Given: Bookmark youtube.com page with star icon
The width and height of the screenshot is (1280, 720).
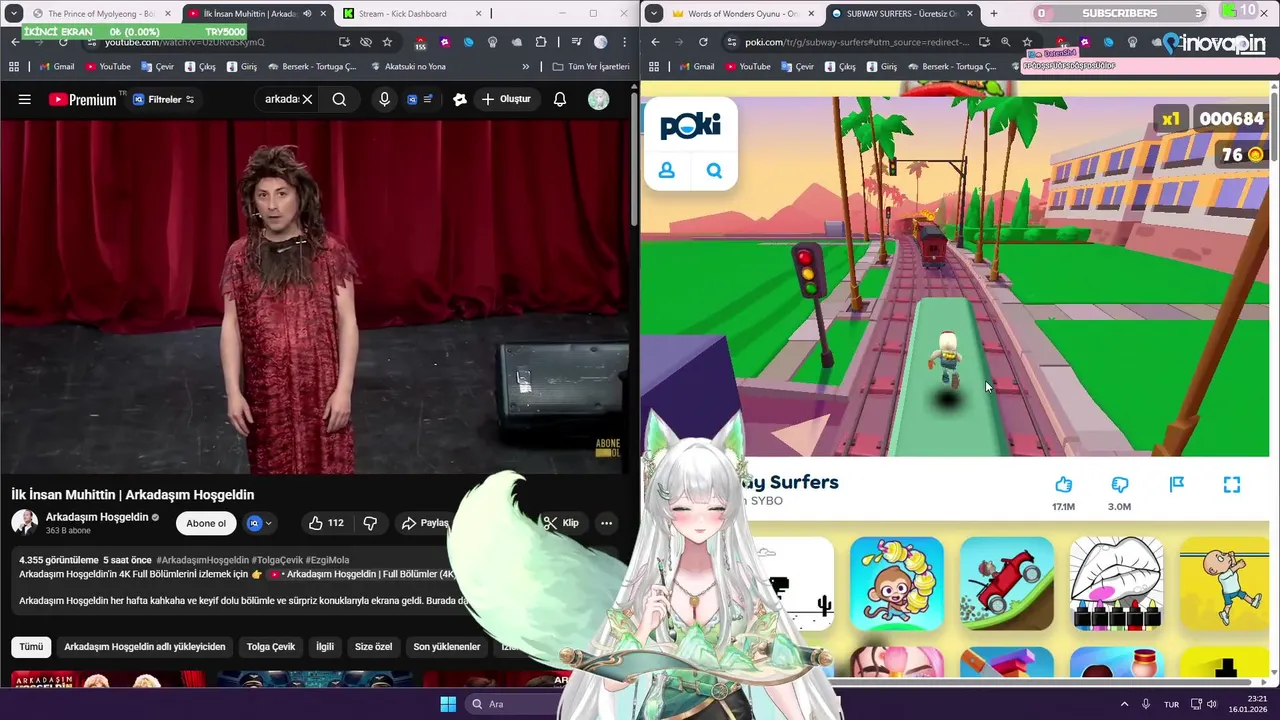Looking at the screenshot, I should 387,42.
